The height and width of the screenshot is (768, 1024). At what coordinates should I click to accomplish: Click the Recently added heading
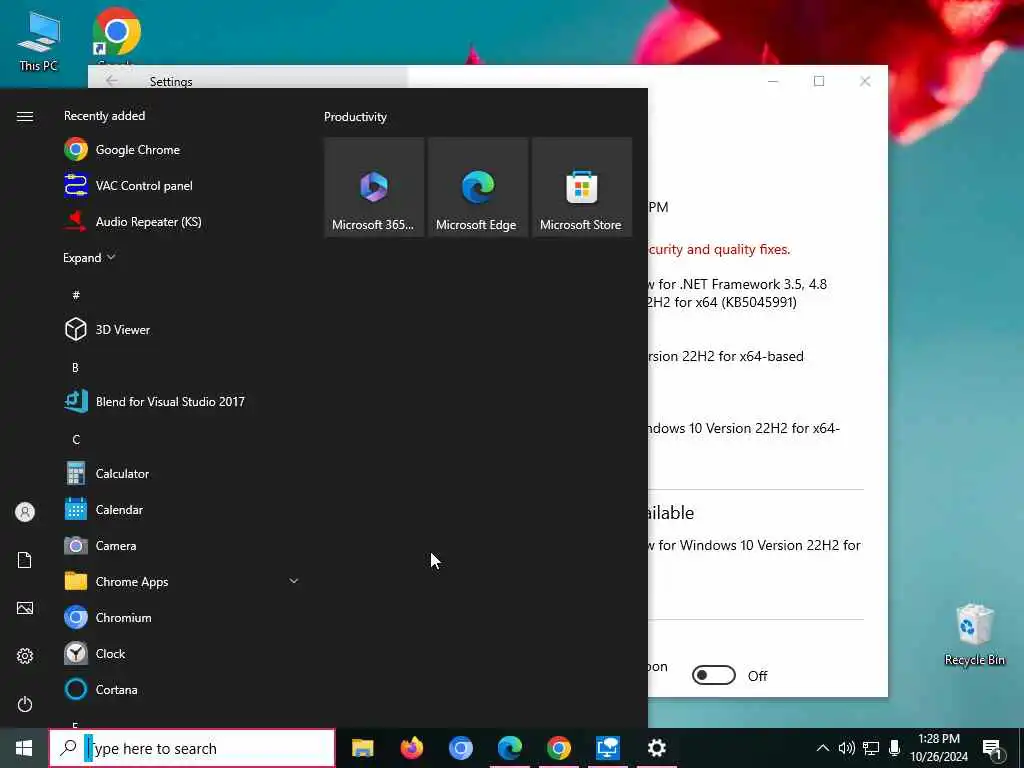click(x=104, y=116)
